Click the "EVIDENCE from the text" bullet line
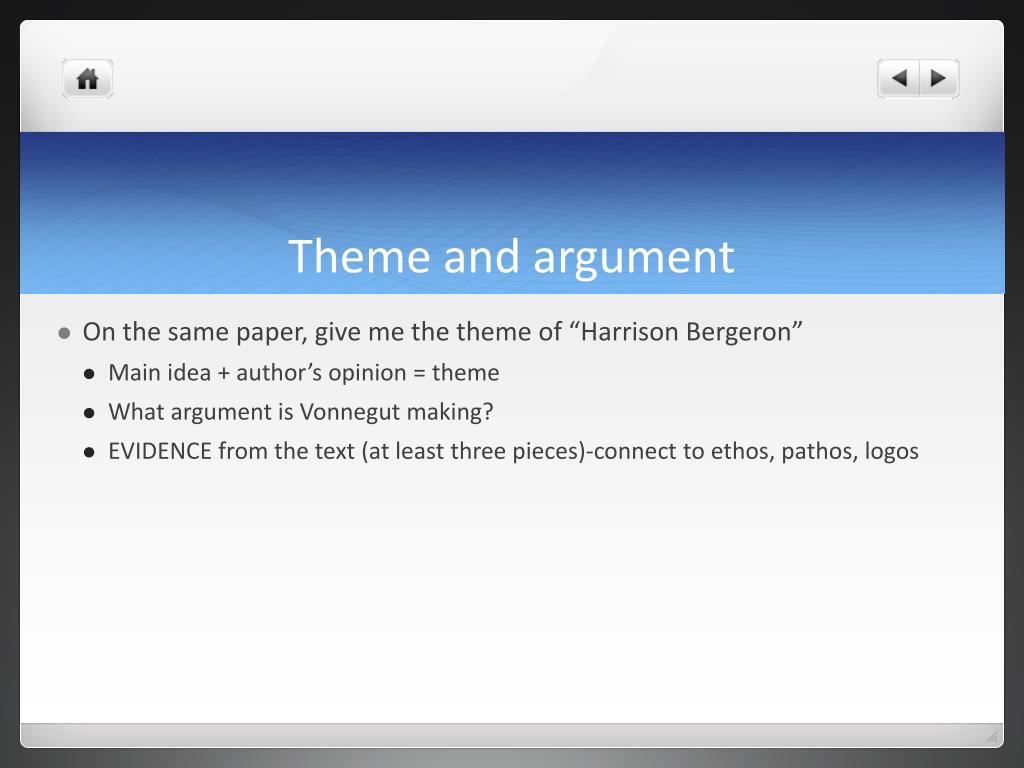1024x768 pixels. 513,451
